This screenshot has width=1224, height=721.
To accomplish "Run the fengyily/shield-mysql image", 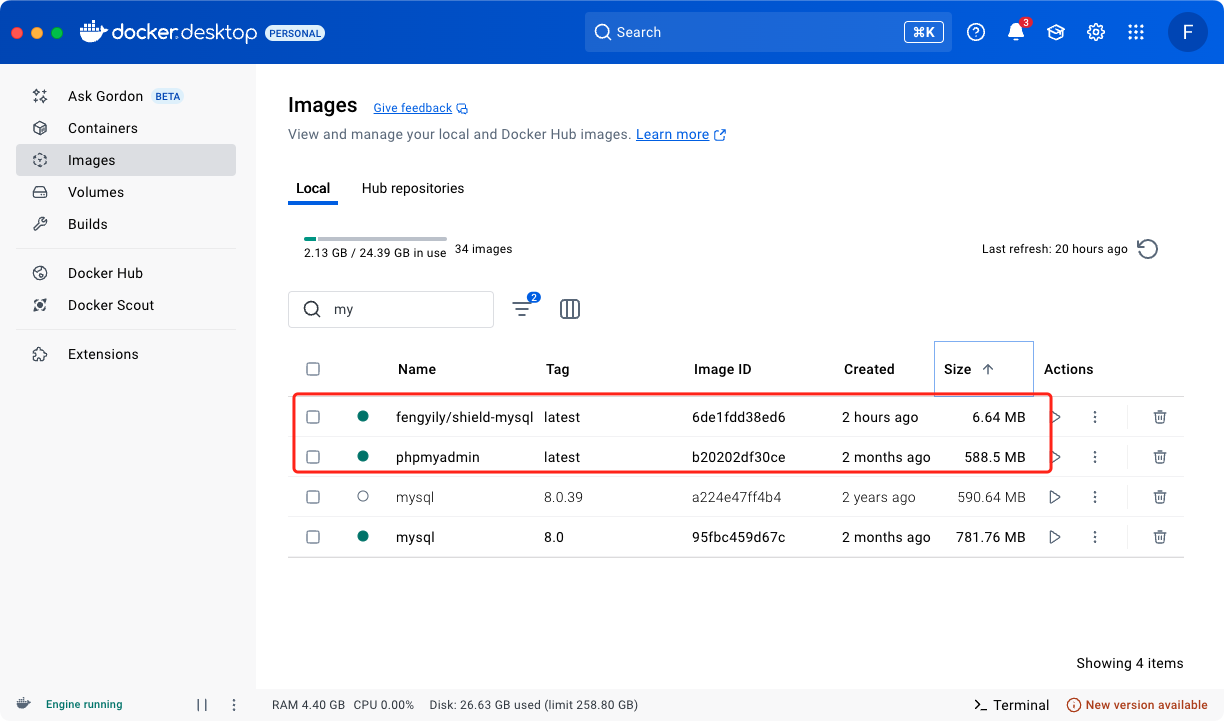I will click(1055, 417).
